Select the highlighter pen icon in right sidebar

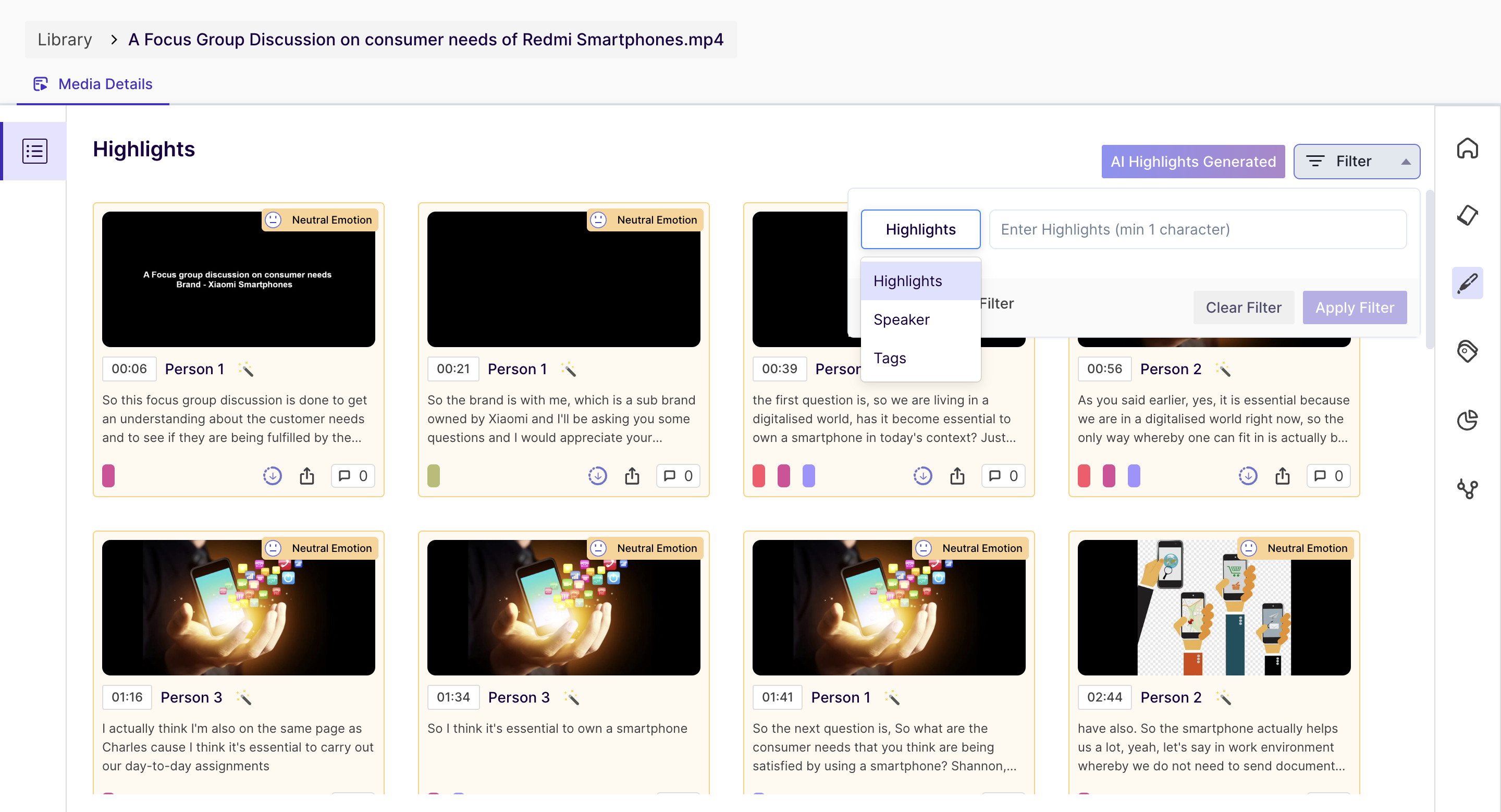pyautogui.click(x=1467, y=283)
